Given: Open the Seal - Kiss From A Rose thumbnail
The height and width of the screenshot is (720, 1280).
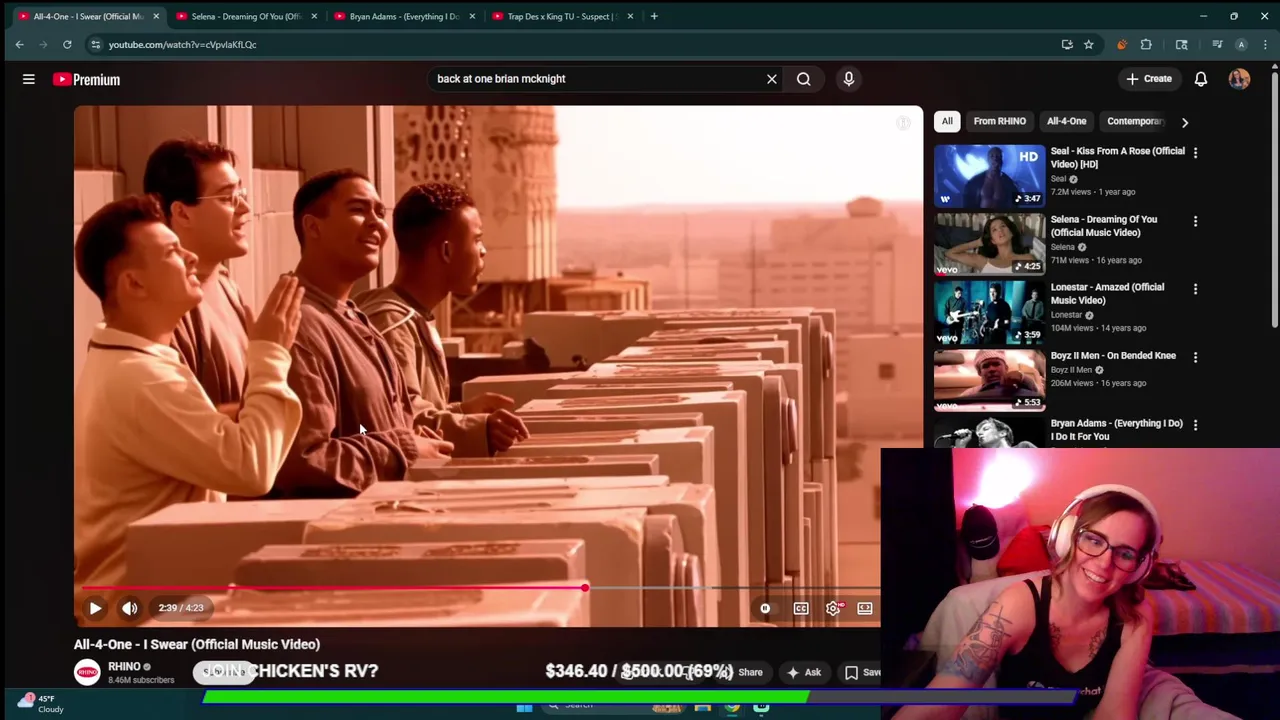Looking at the screenshot, I should 990,175.
